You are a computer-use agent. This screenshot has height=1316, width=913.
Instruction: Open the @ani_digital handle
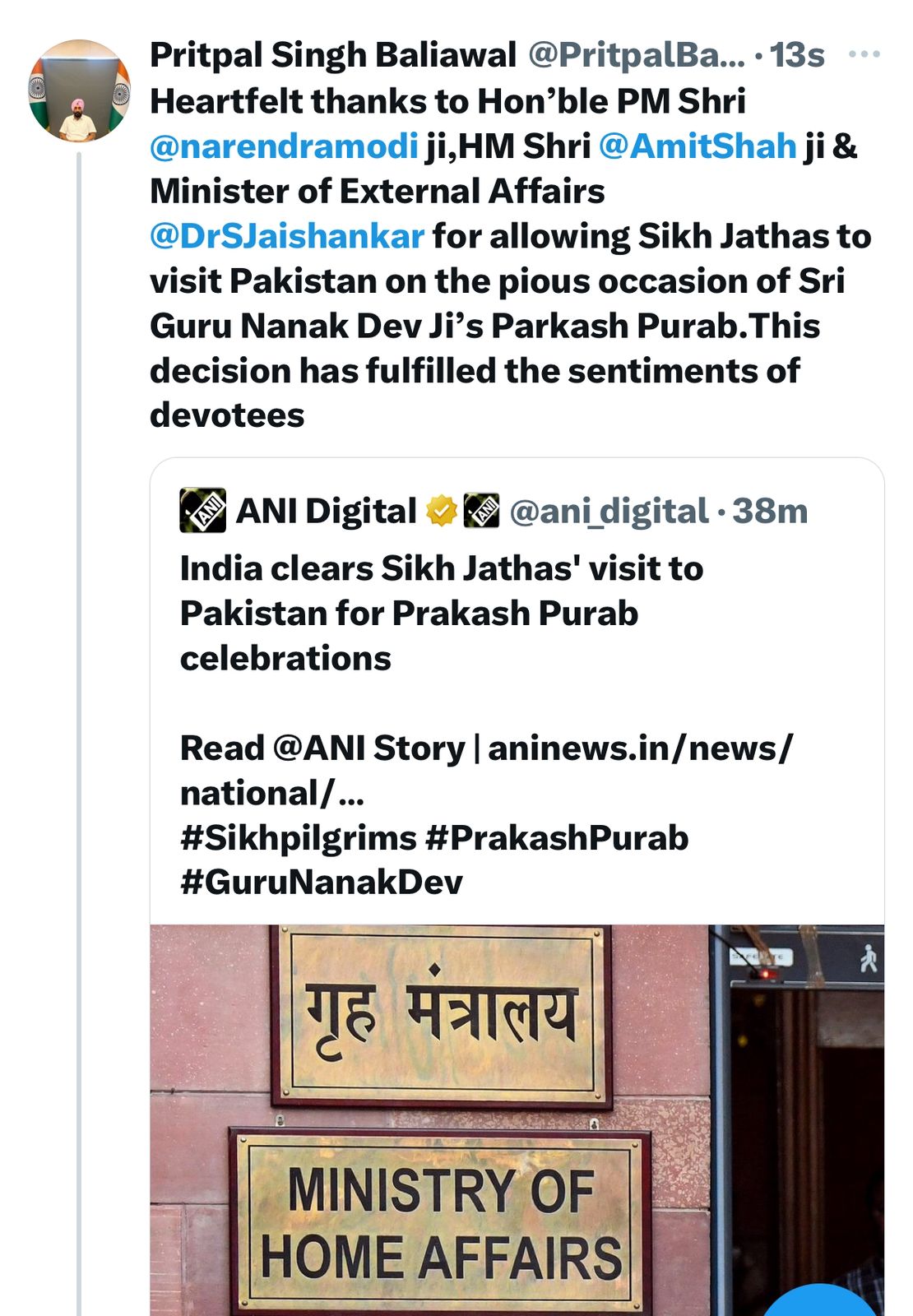click(x=609, y=511)
